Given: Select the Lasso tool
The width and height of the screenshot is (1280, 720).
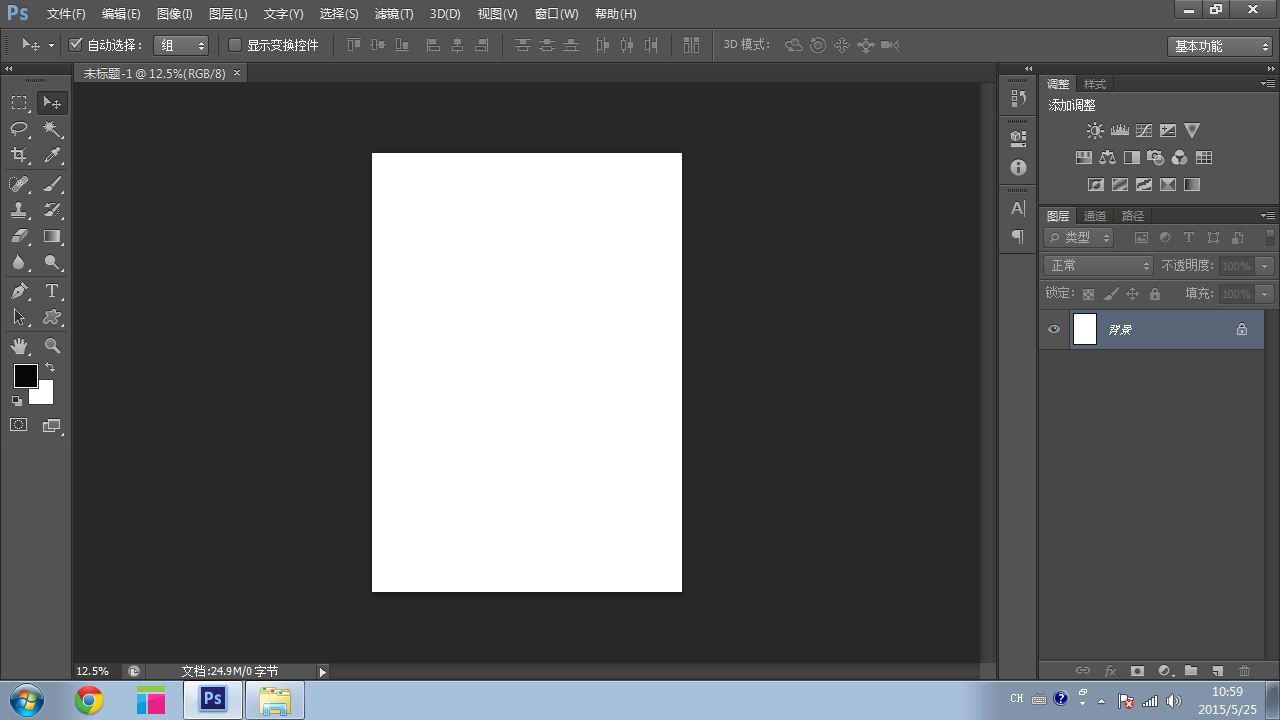Looking at the screenshot, I should pyautogui.click(x=19, y=129).
